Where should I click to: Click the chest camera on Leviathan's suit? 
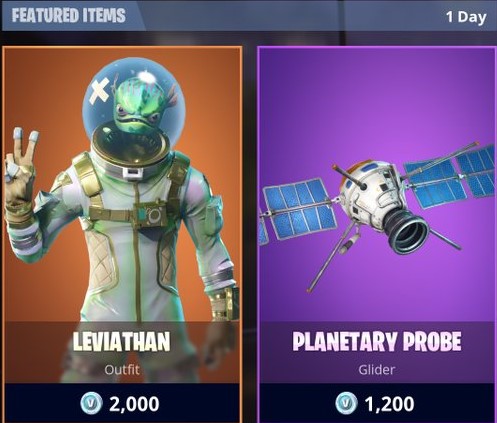click(x=152, y=215)
